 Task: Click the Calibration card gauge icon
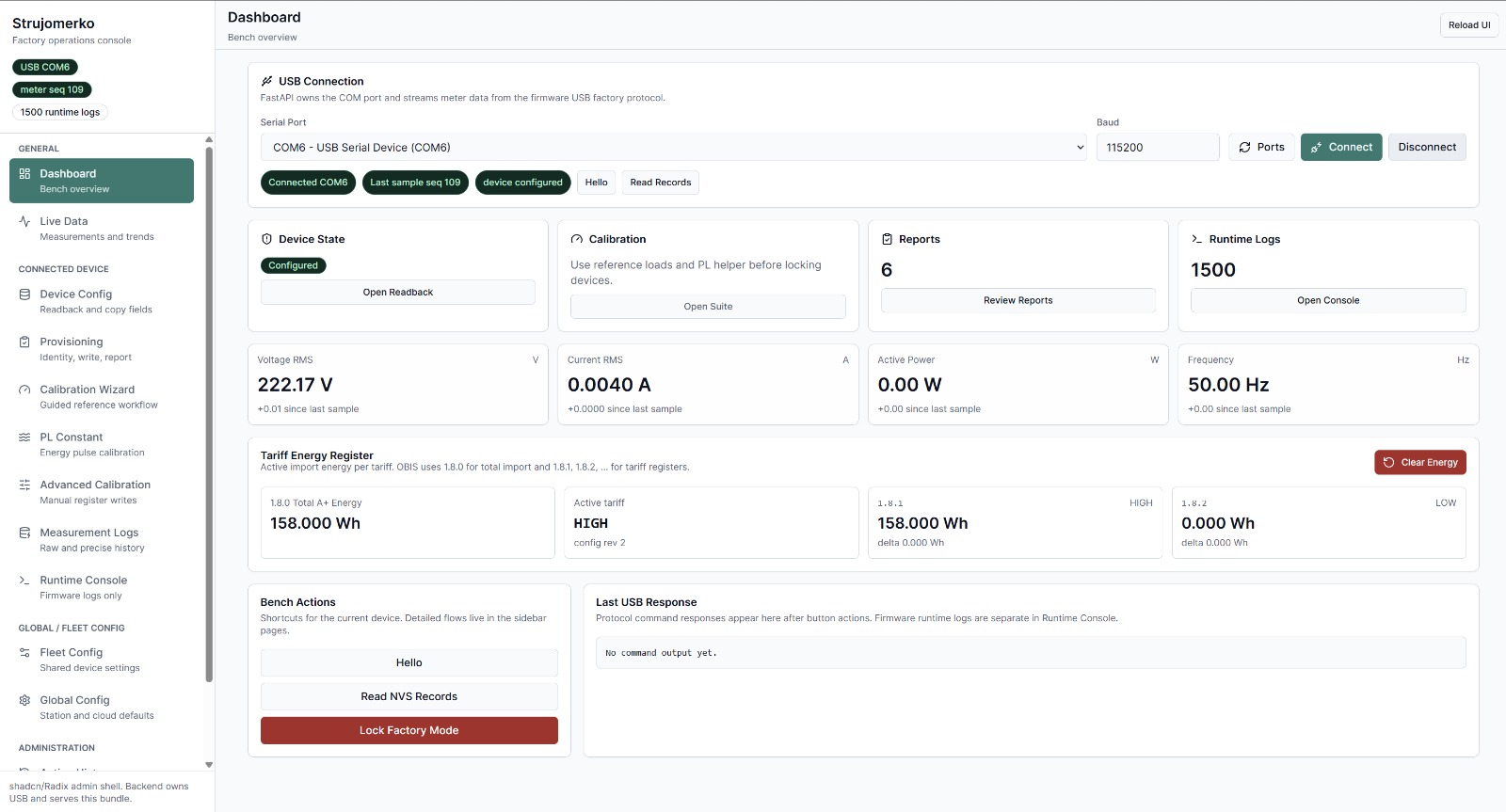(x=576, y=239)
